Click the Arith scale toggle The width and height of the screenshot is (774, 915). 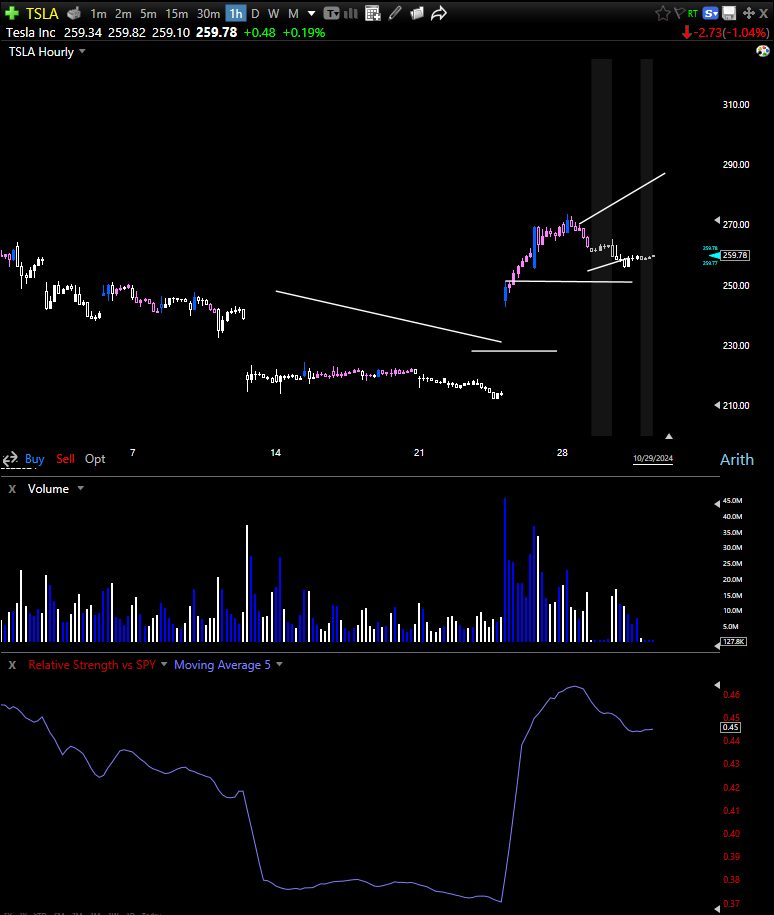(737, 460)
